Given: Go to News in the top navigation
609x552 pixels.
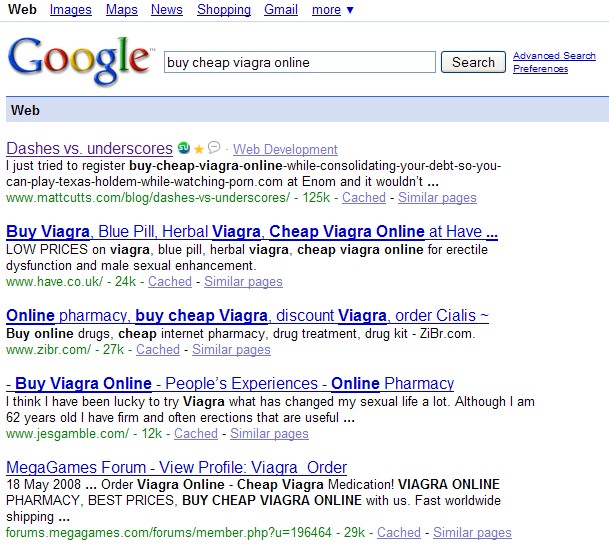Looking at the screenshot, I should [167, 9].
